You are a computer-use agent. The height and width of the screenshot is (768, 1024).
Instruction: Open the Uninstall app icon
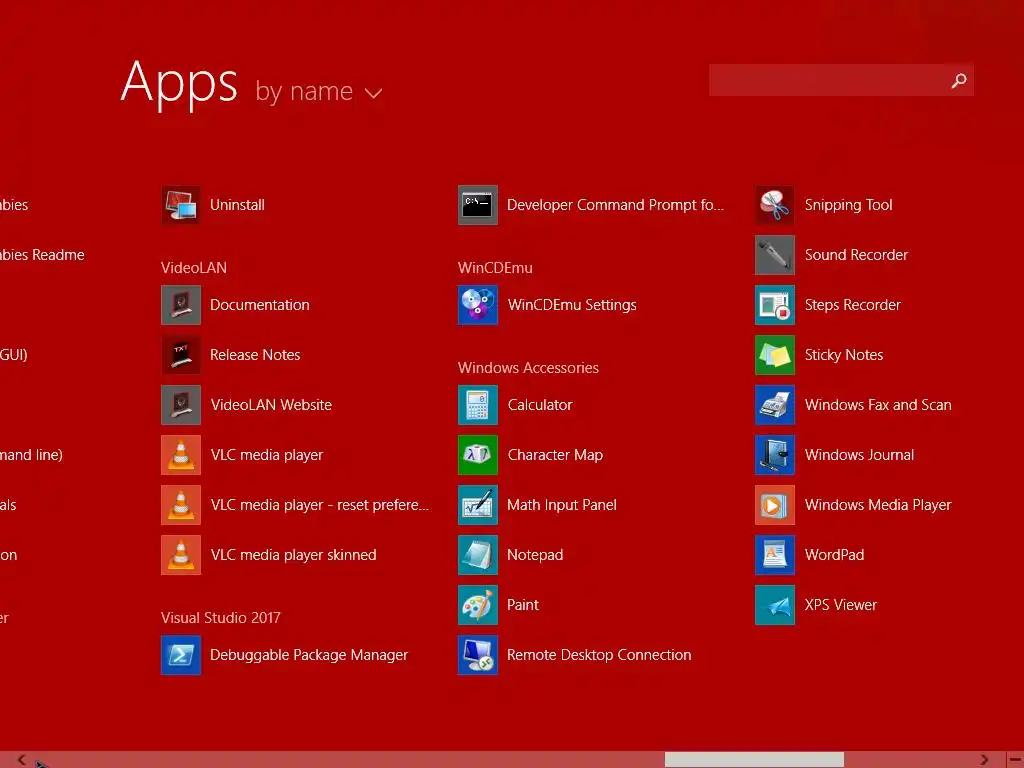coord(181,205)
